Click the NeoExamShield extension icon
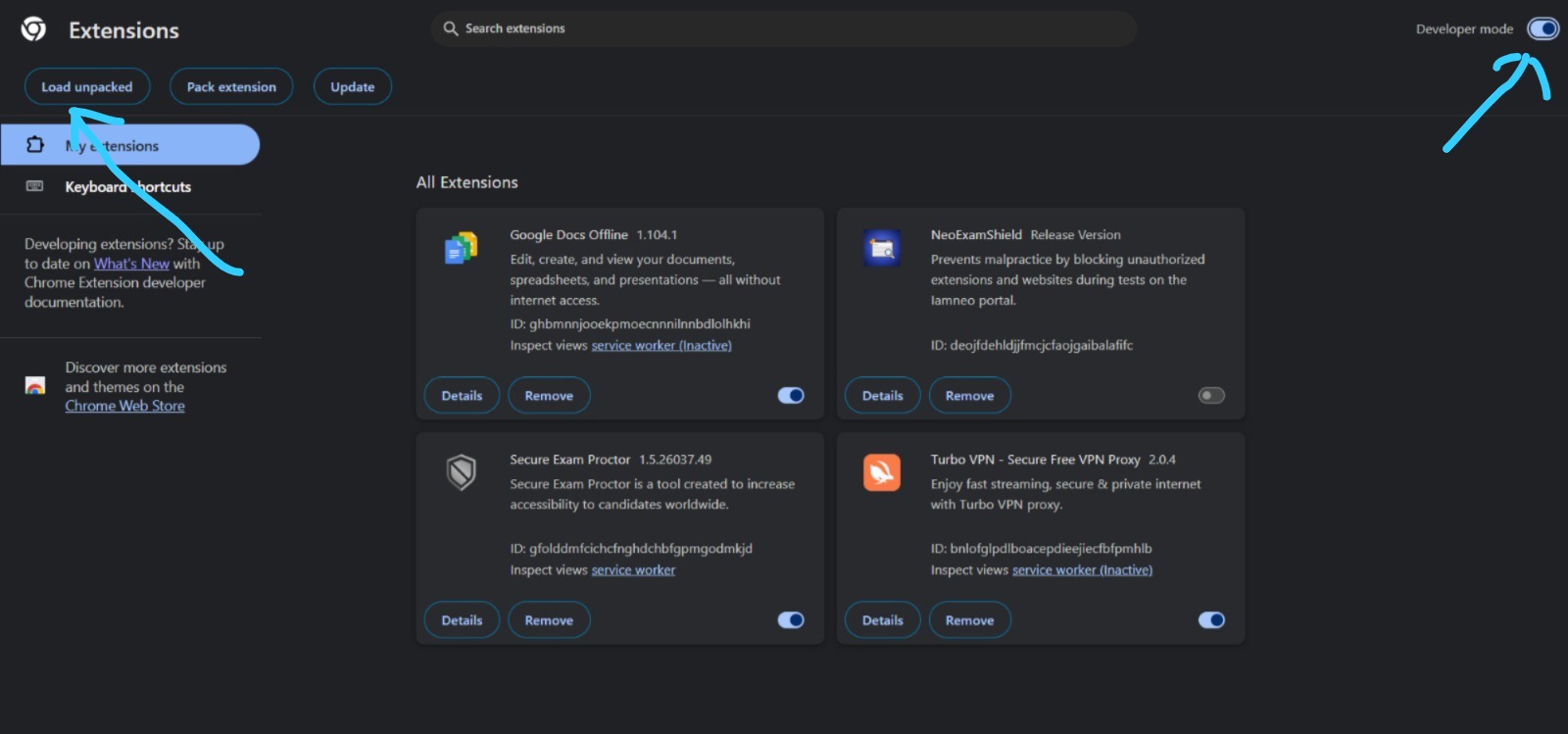Viewport: 1568px width, 734px height. pos(882,249)
